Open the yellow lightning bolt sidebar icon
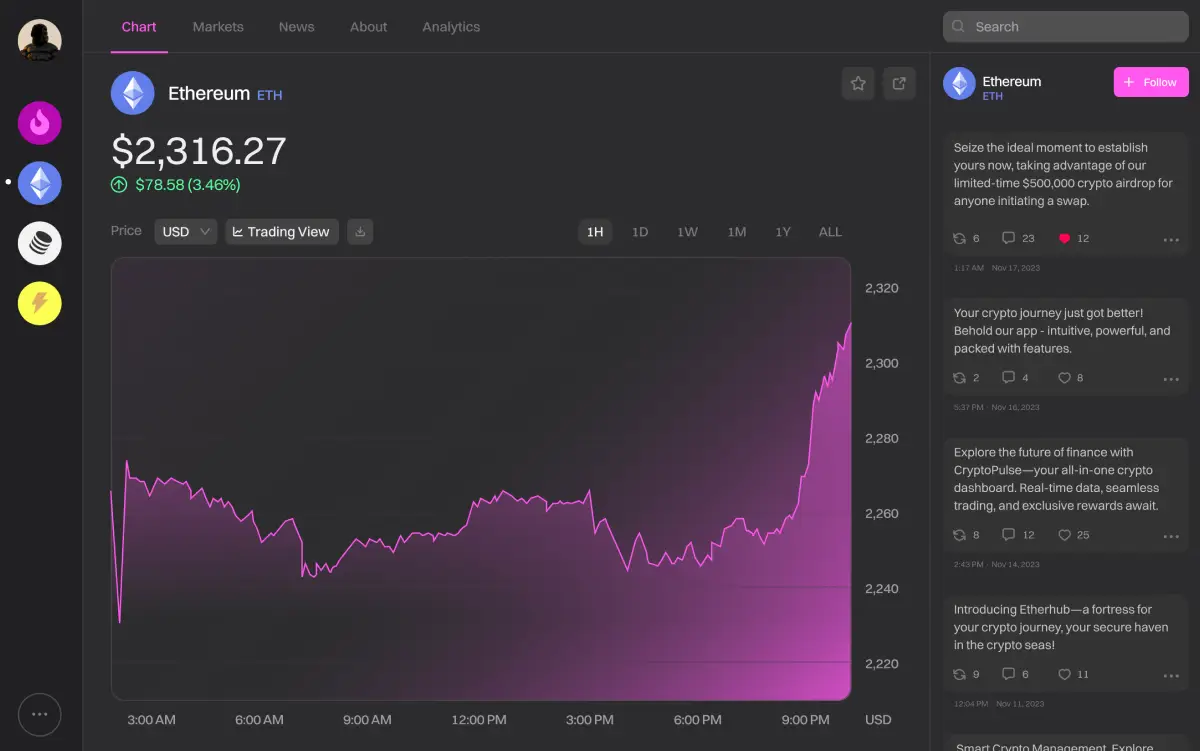Viewport: 1200px width, 751px height. pyautogui.click(x=40, y=303)
